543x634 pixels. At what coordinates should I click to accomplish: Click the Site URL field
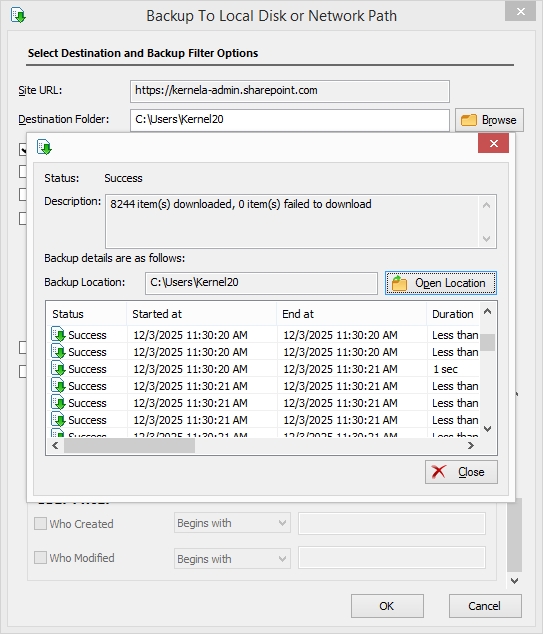289,91
